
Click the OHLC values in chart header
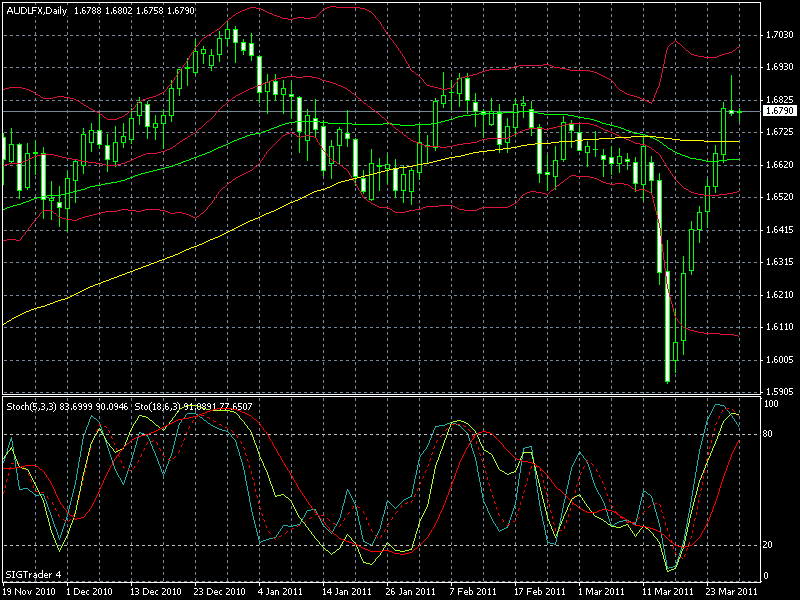pos(135,10)
